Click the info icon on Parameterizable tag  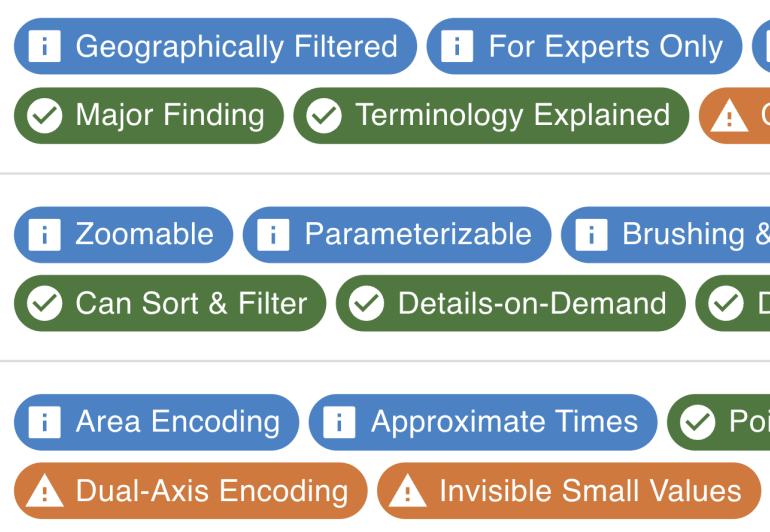tap(273, 235)
